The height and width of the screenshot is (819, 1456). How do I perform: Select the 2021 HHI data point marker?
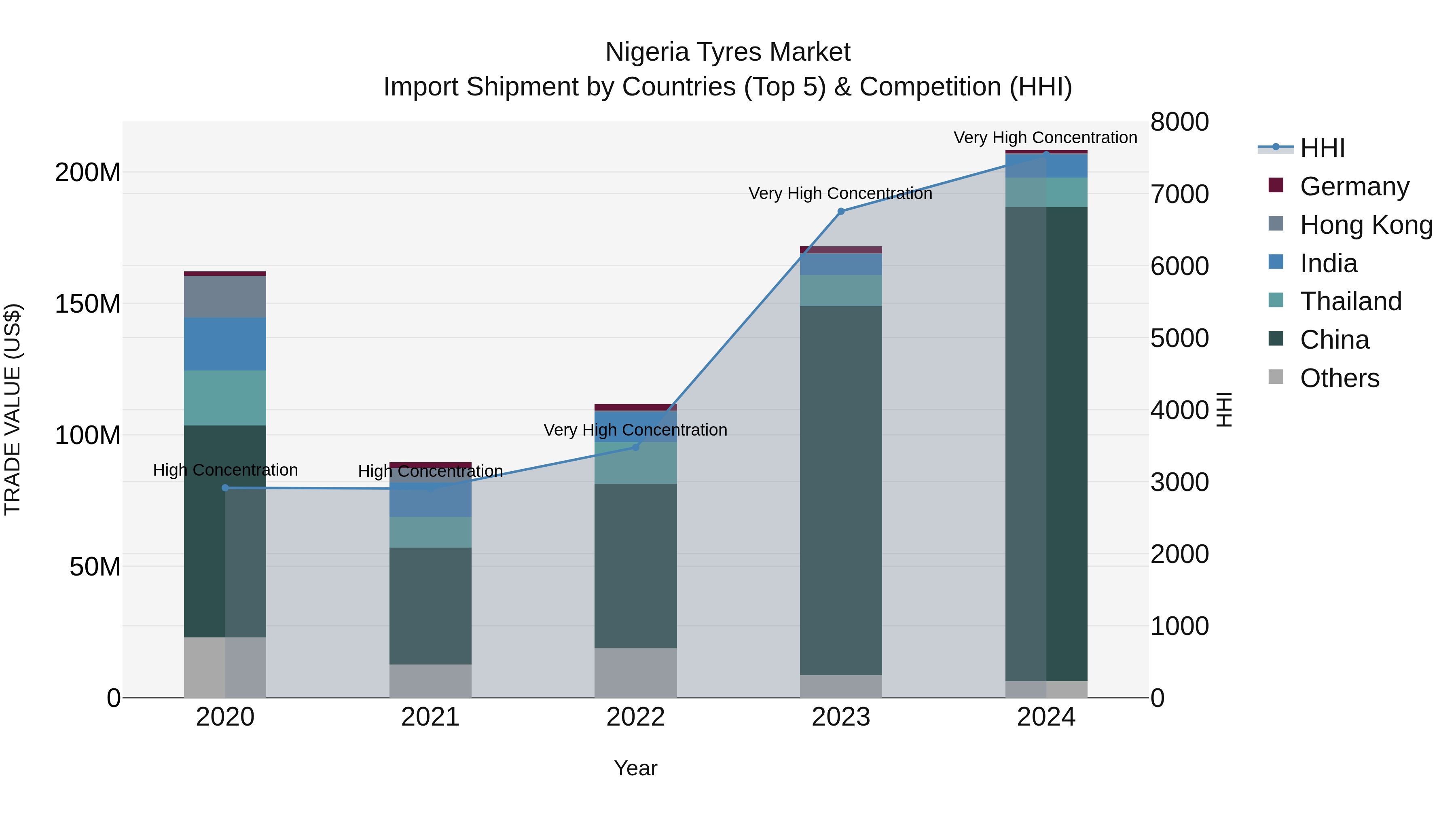click(430, 489)
